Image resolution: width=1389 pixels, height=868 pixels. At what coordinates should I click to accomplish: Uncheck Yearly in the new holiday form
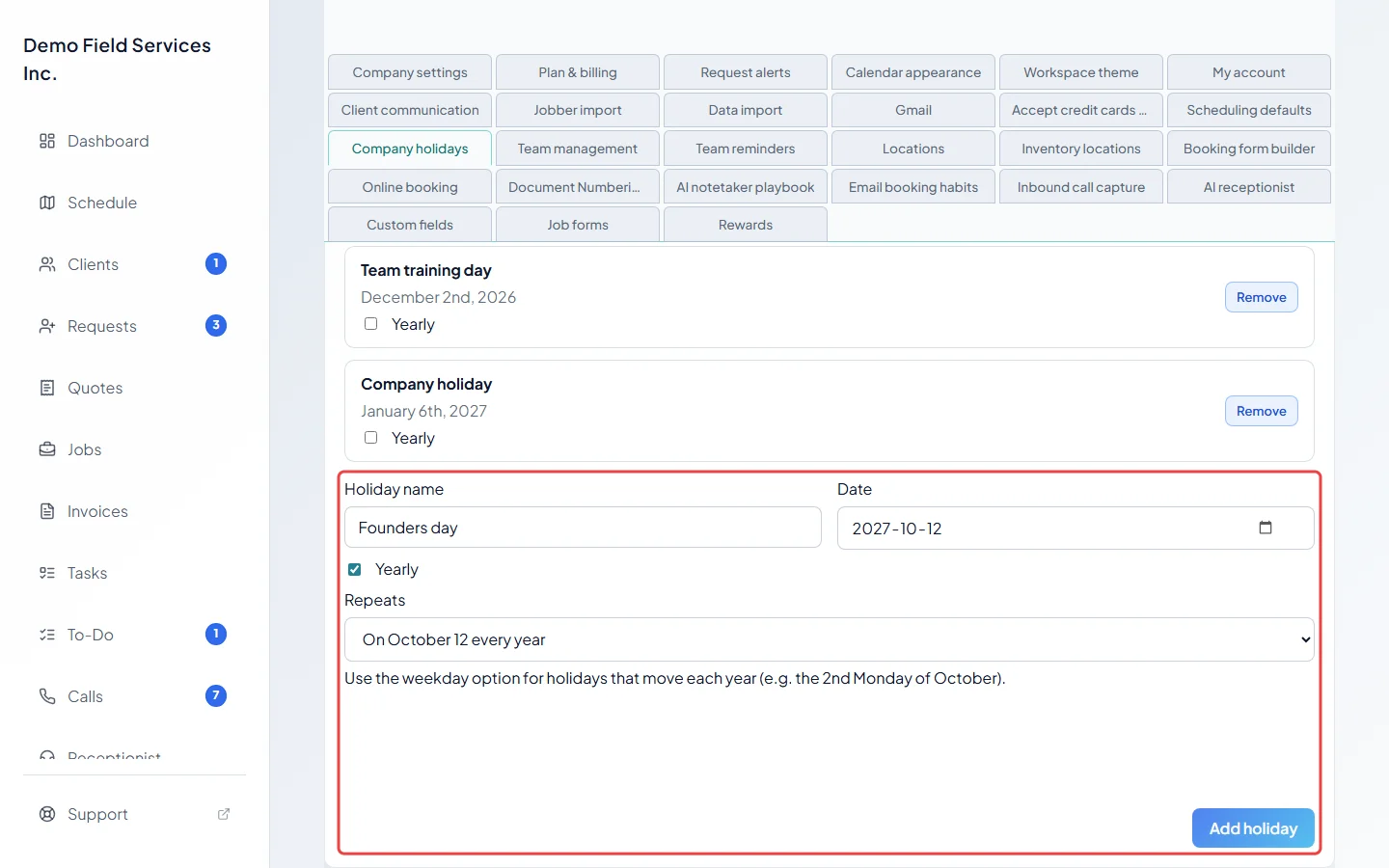pos(355,569)
